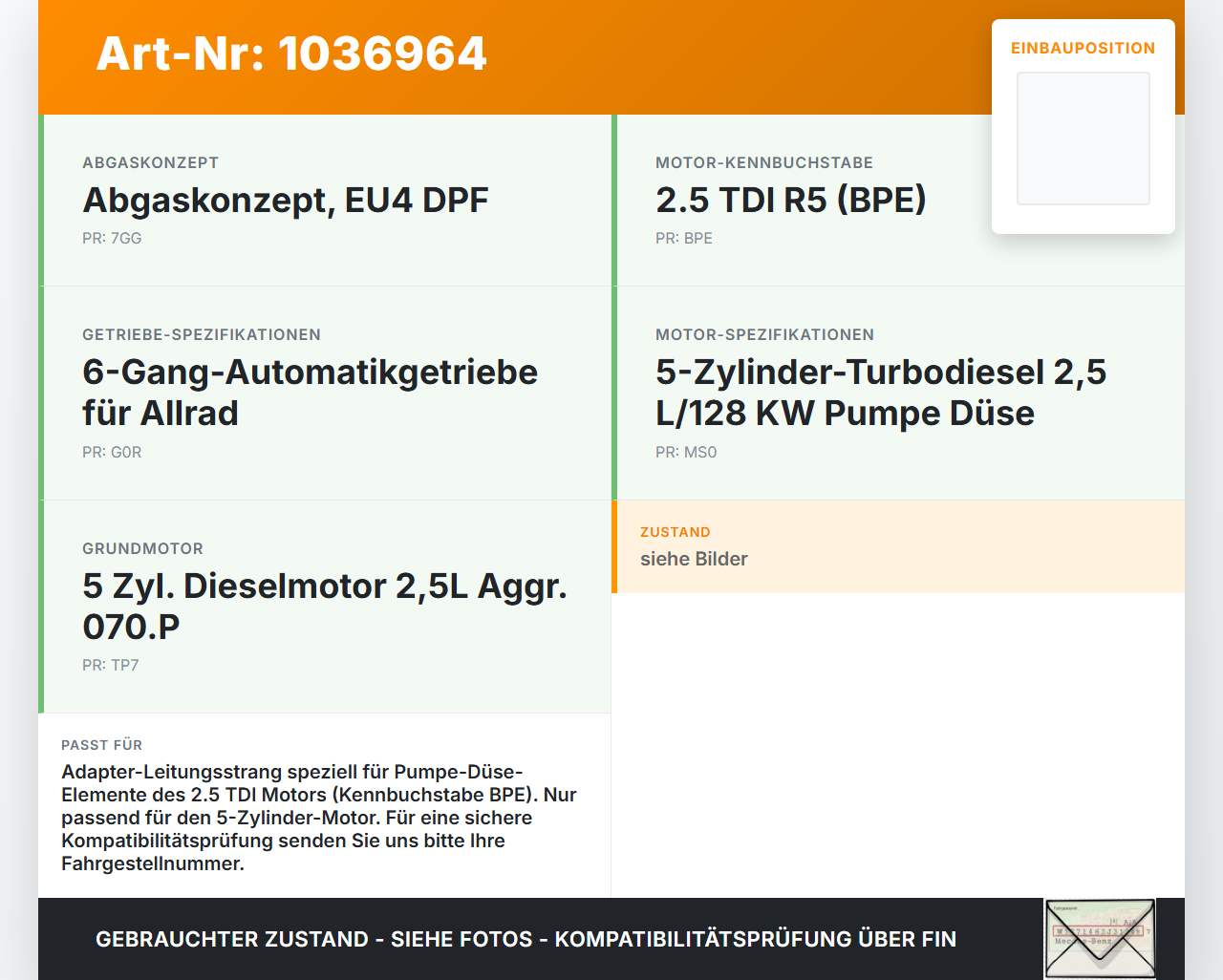Image resolution: width=1223 pixels, height=980 pixels.
Task: Click the PR: 7GG code
Action: (x=112, y=238)
